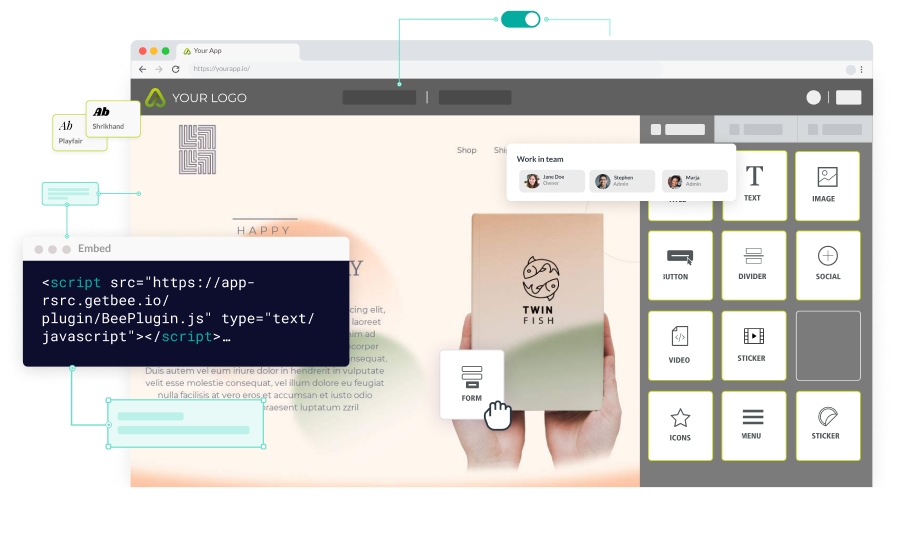Click the floating FORM tile
The height and width of the screenshot is (542, 897).
(472, 384)
